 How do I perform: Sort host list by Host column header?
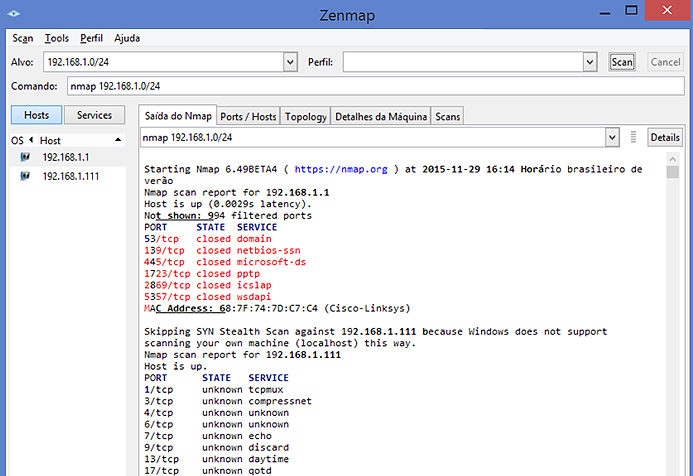coord(80,140)
